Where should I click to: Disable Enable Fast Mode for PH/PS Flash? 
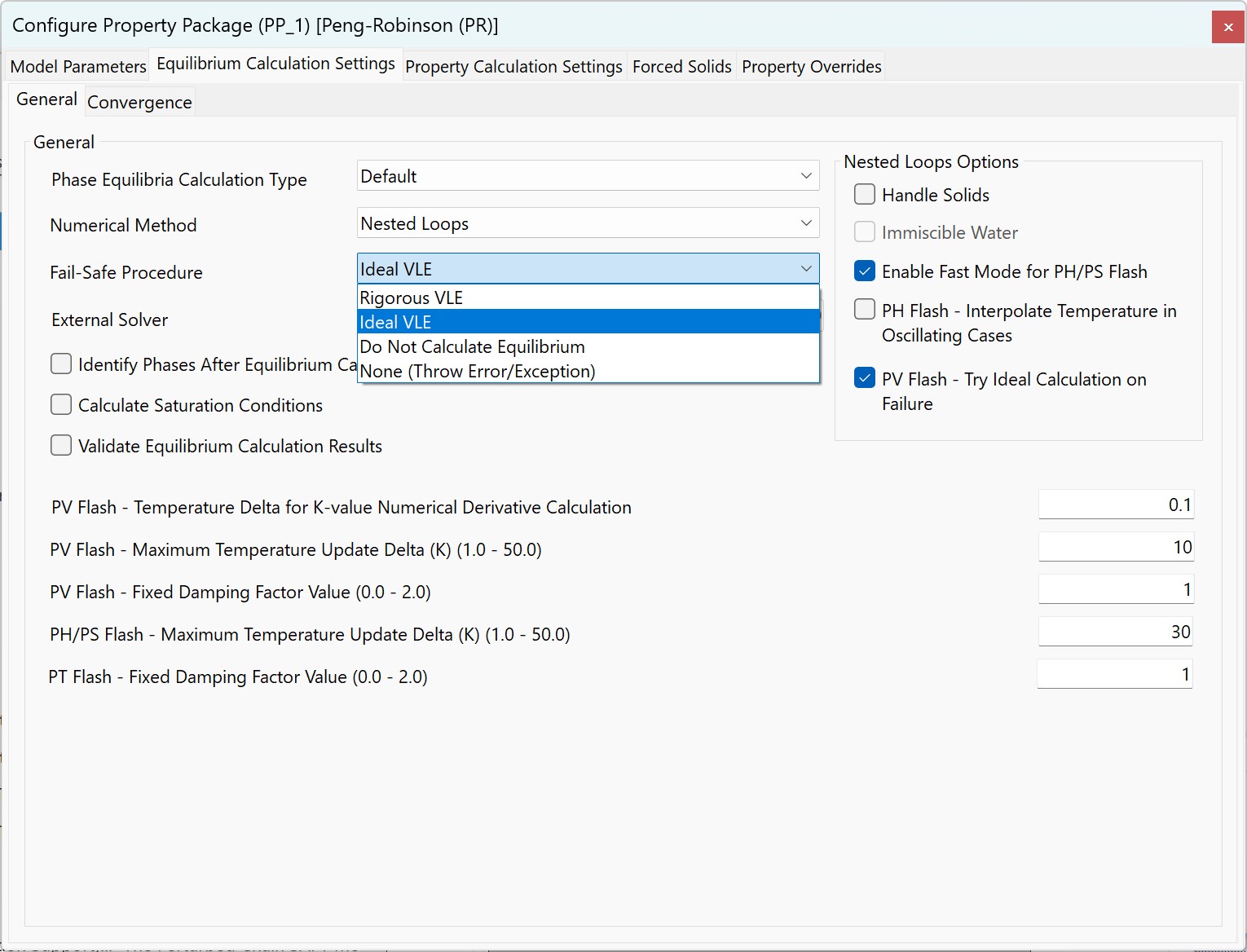pyautogui.click(x=865, y=271)
